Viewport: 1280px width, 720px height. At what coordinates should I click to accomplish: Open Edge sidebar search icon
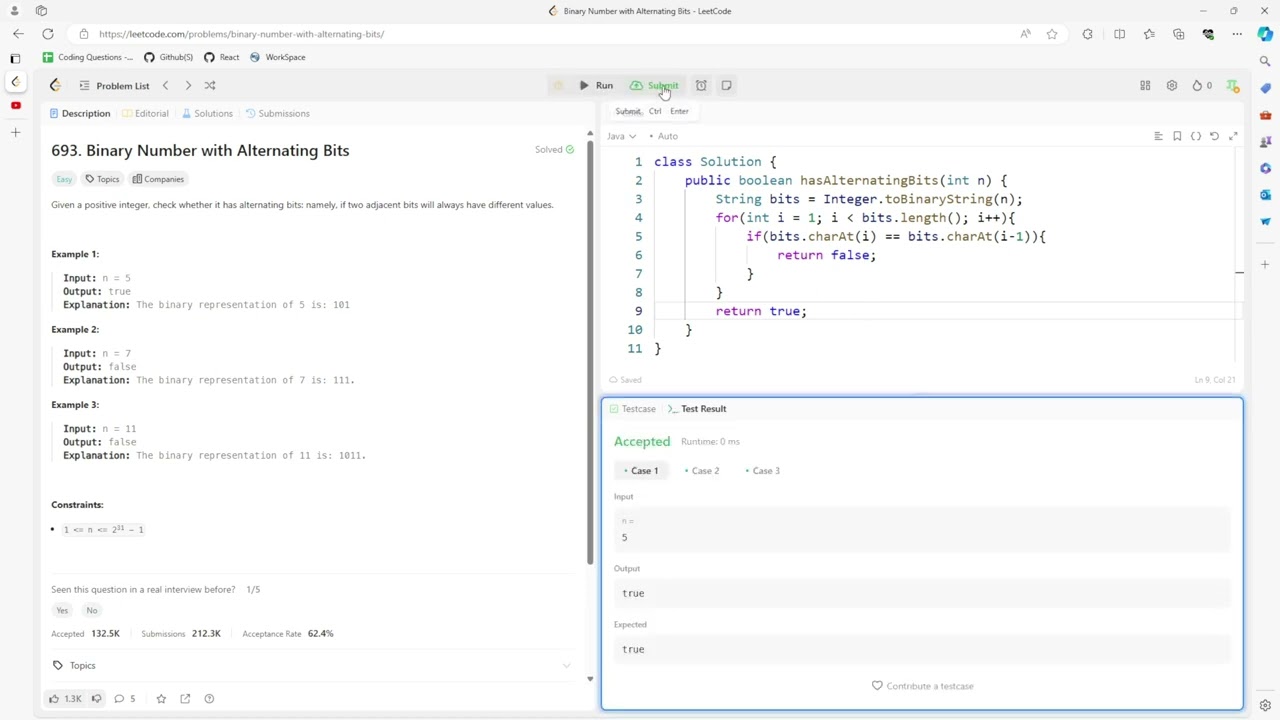click(1265, 62)
